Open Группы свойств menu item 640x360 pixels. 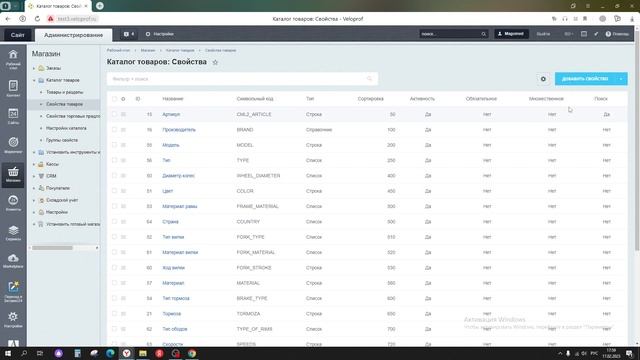62,140
